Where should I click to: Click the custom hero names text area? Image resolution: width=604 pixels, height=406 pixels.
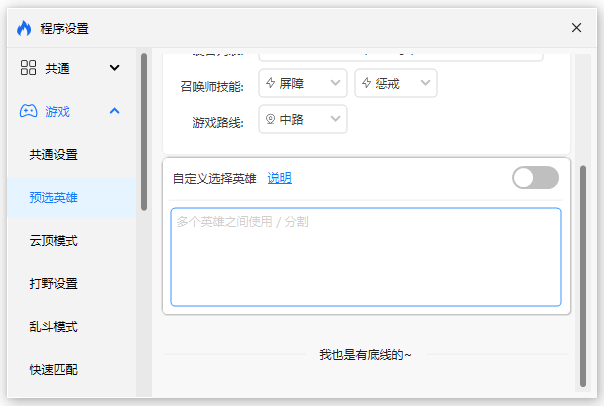366,257
